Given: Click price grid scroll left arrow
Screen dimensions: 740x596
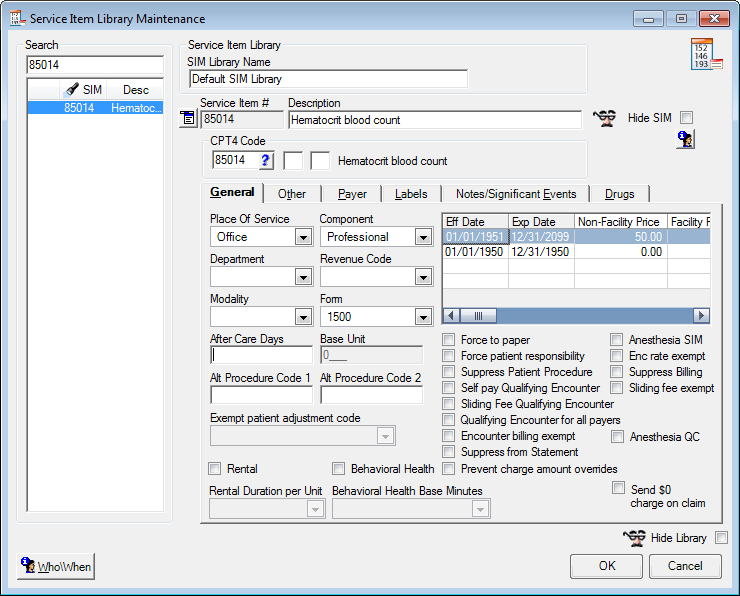Looking at the screenshot, I should pos(451,315).
